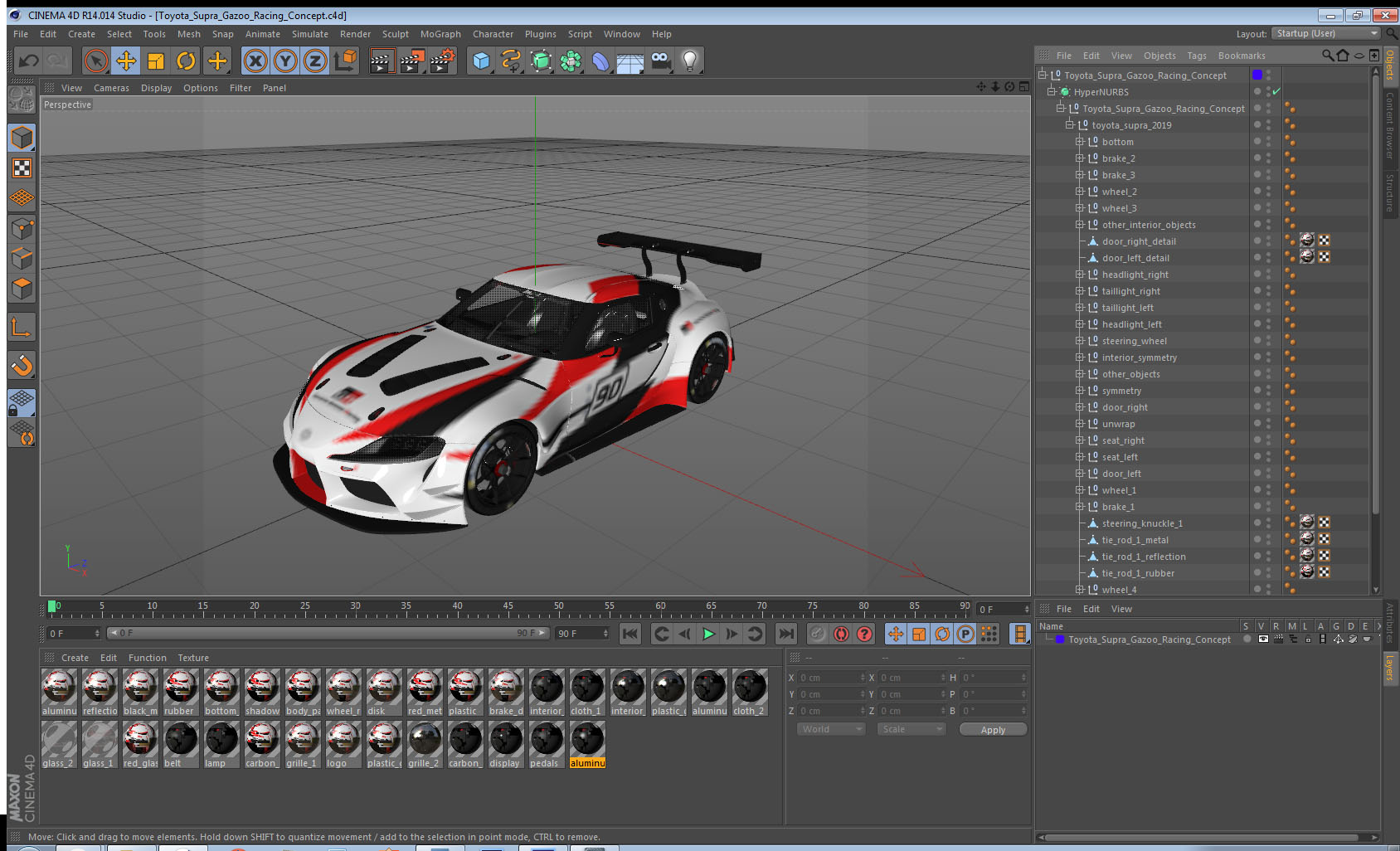Enable Polygons mode
Viewport: 1400px width, 851px height.
coord(22,289)
